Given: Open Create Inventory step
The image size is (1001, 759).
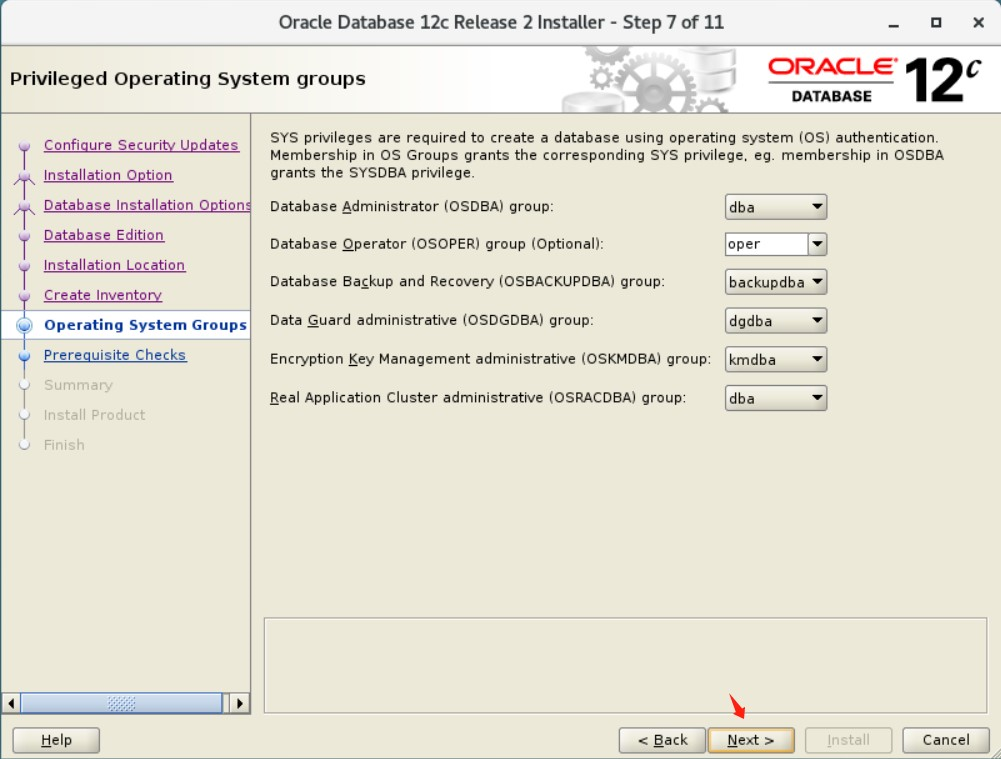Looking at the screenshot, I should 103,295.
